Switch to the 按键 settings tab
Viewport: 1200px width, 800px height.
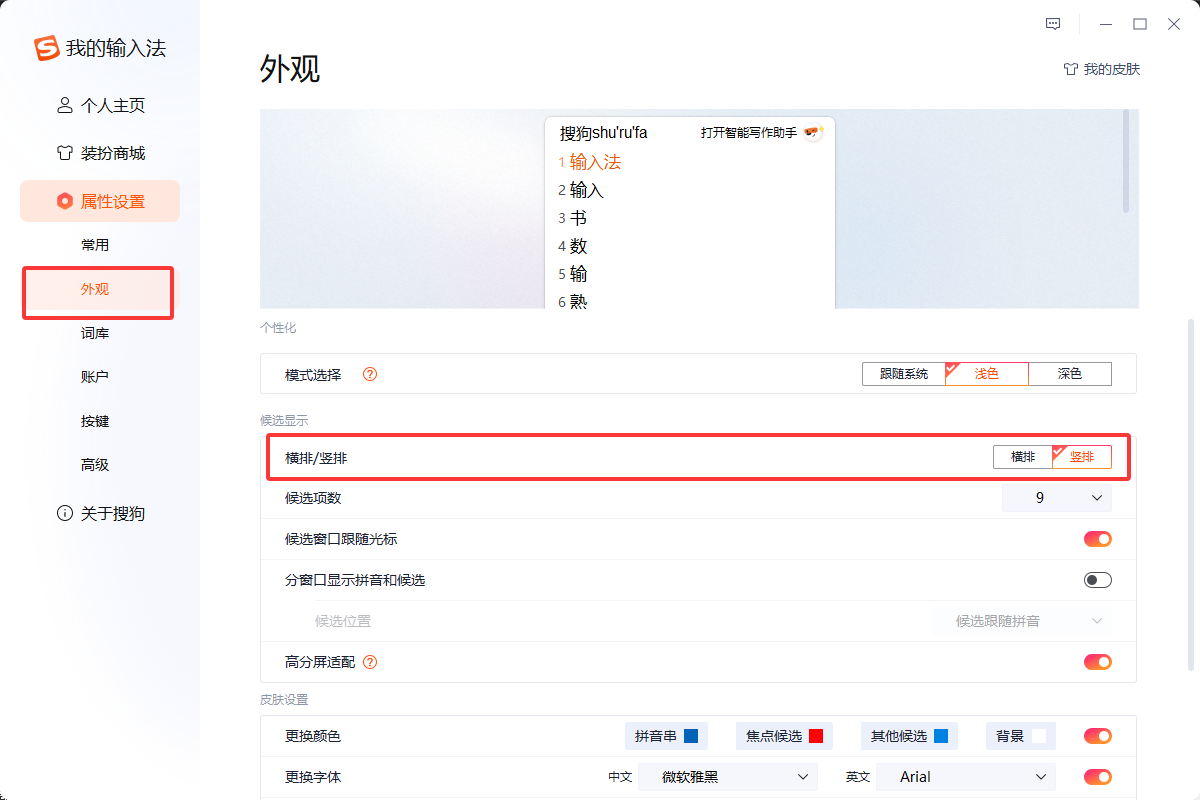(94, 421)
